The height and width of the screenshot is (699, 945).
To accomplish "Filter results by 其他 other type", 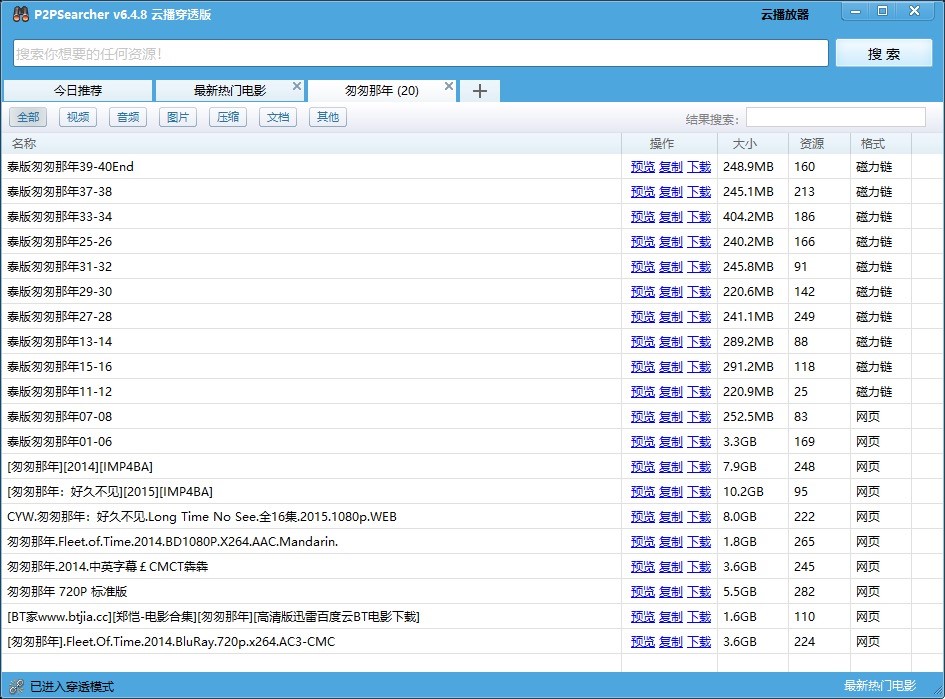I will click(327, 117).
